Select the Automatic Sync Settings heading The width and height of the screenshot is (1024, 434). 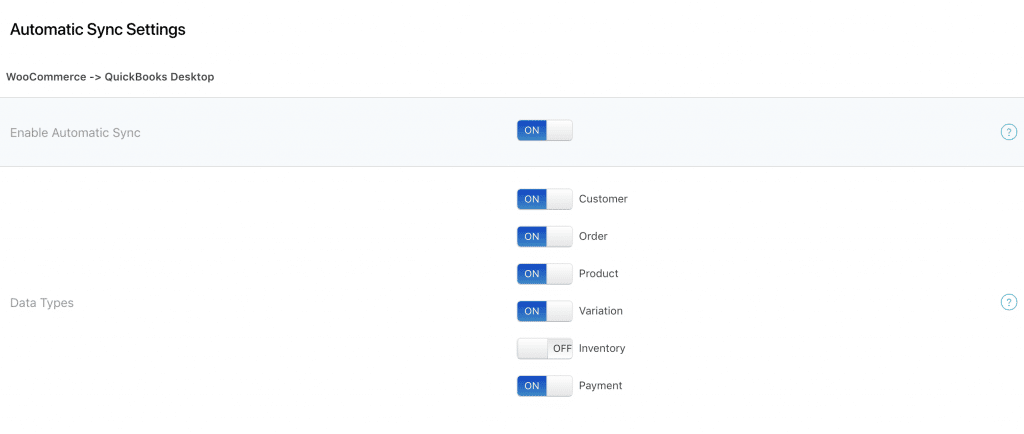(x=98, y=29)
